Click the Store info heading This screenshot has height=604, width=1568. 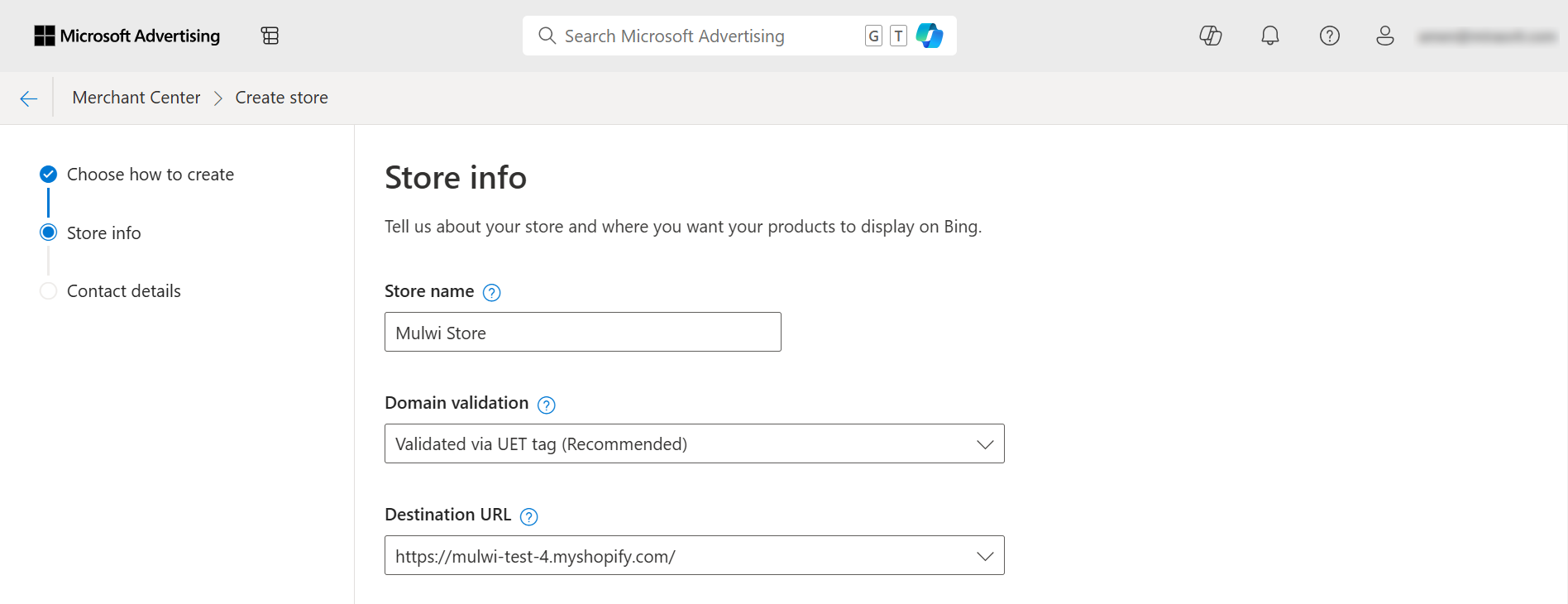point(456,178)
